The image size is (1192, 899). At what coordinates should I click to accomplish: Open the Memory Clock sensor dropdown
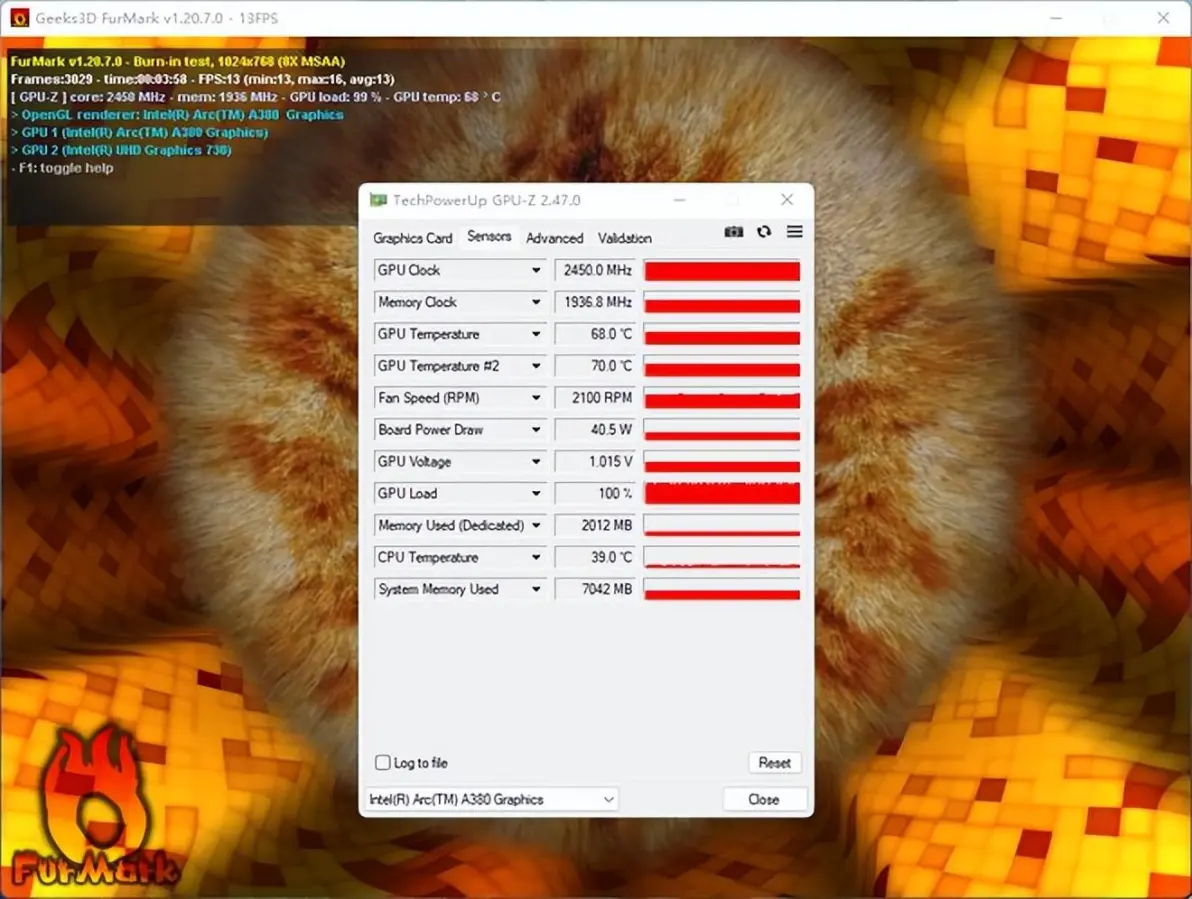click(536, 302)
